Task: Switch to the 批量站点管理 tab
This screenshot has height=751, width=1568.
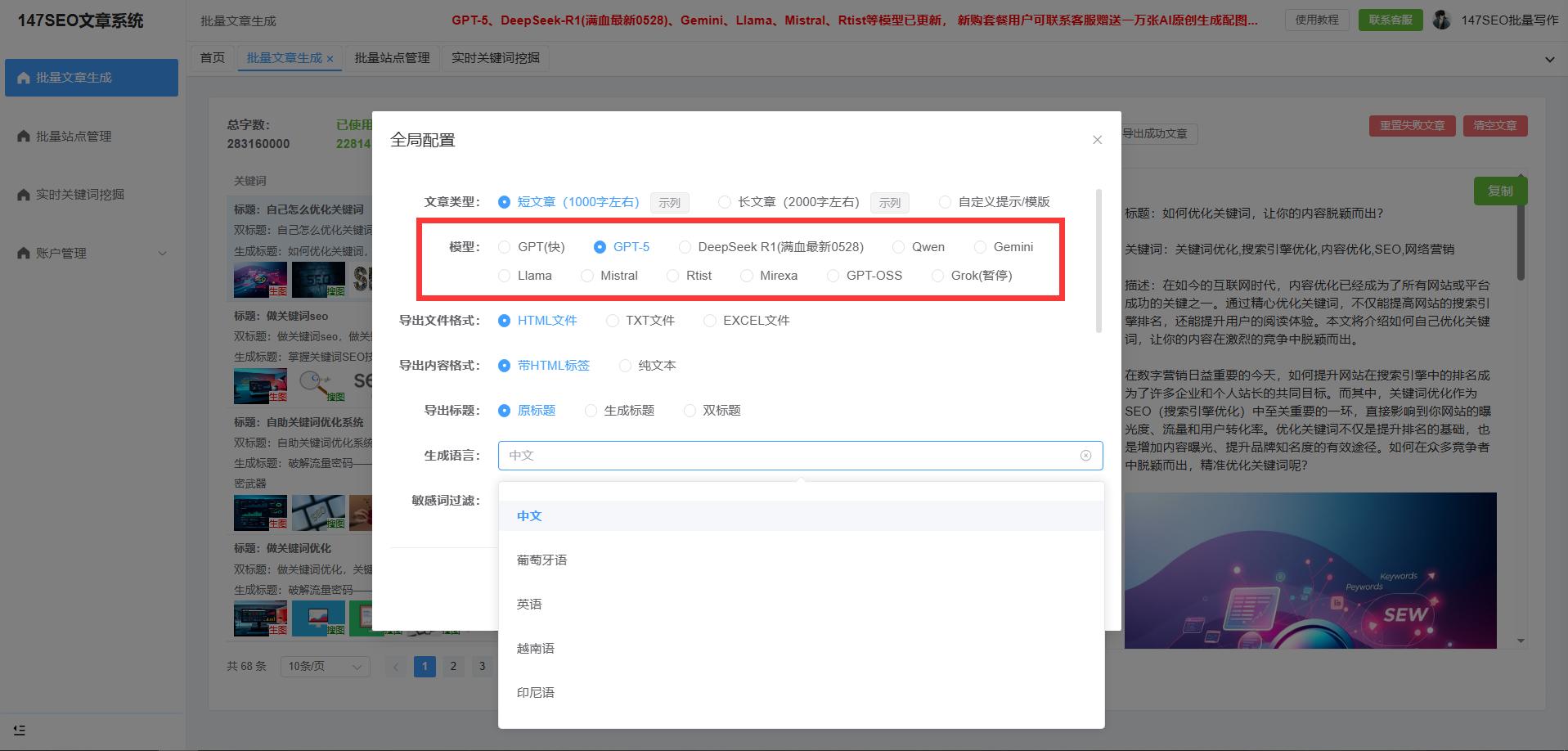Action: coord(392,57)
